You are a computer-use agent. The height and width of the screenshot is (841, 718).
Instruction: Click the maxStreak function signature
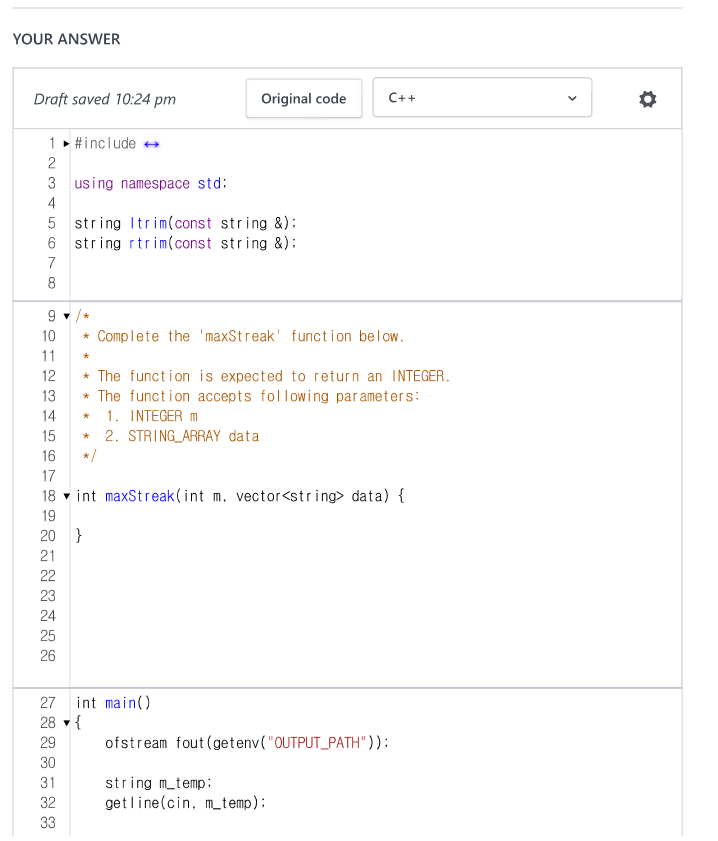click(x=240, y=496)
